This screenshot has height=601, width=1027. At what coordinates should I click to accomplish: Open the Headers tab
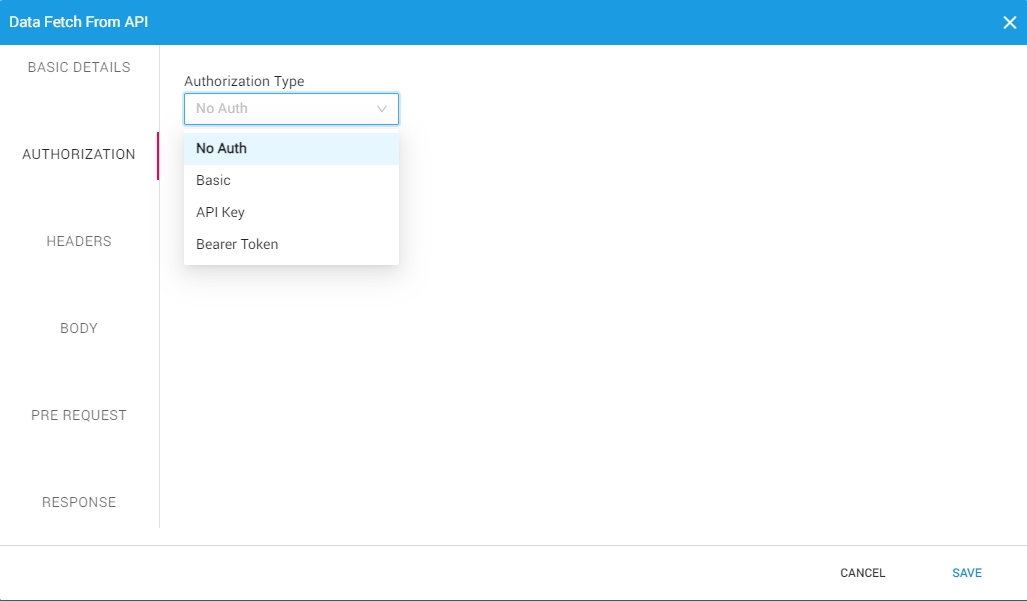79,242
